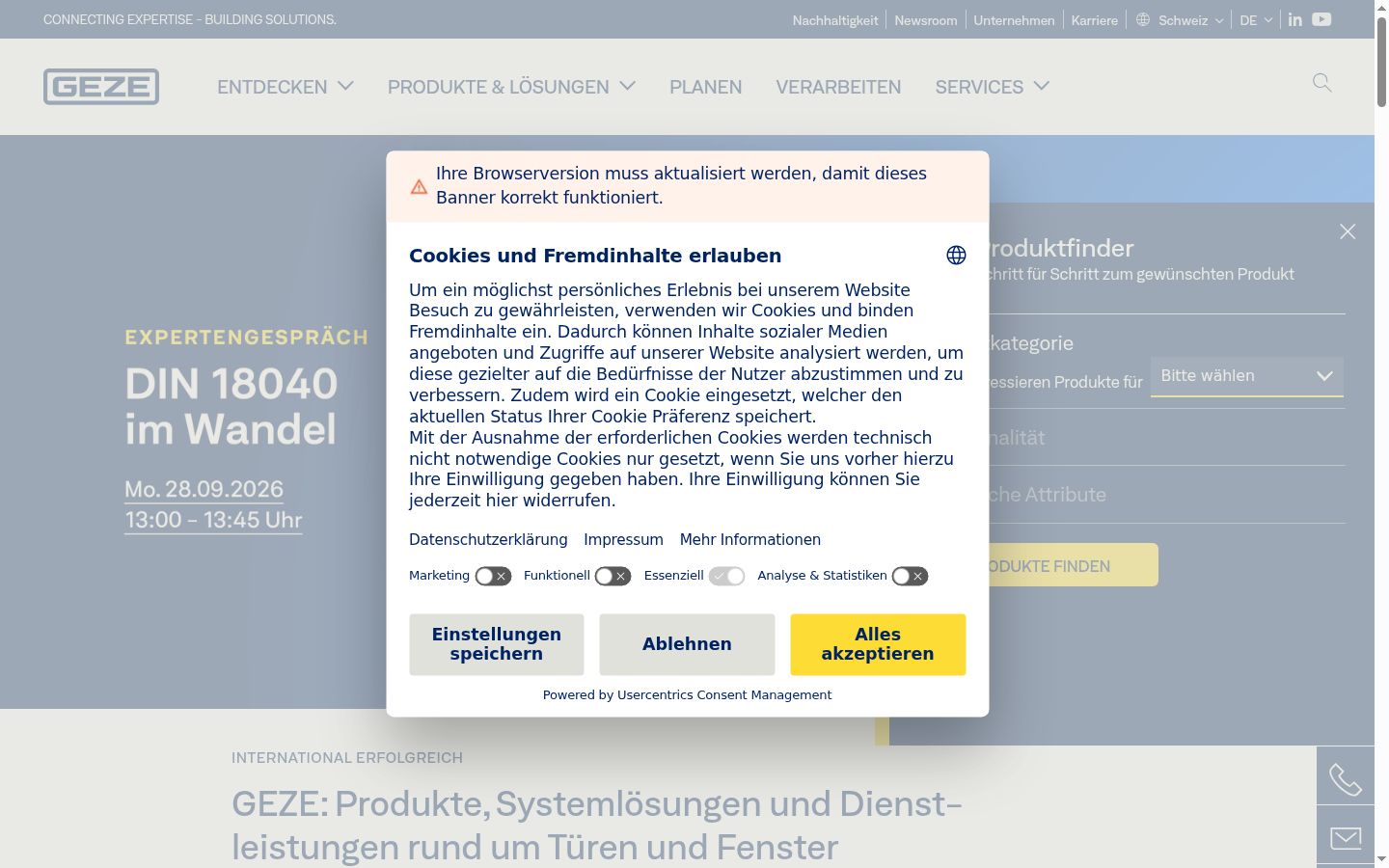The height and width of the screenshot is (868, 1389).
Task: Click Einstellungen speichern button
Action: (x=497, y=644)
